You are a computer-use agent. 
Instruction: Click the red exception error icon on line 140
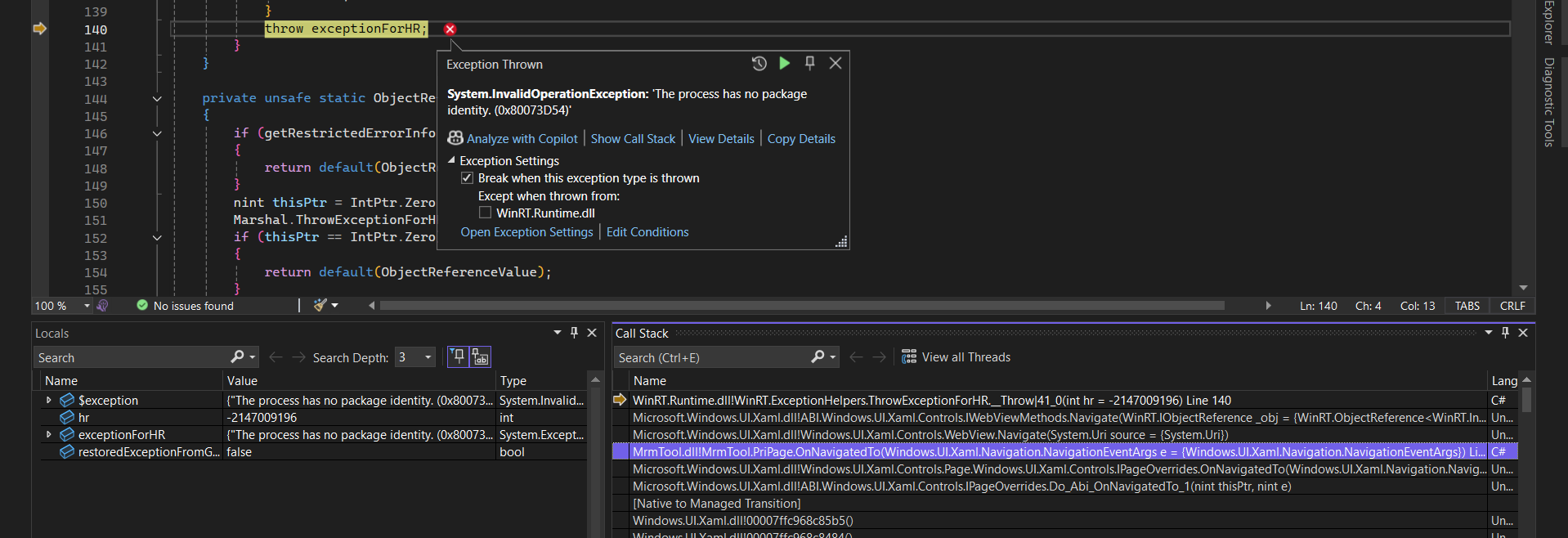pos(450,29)
